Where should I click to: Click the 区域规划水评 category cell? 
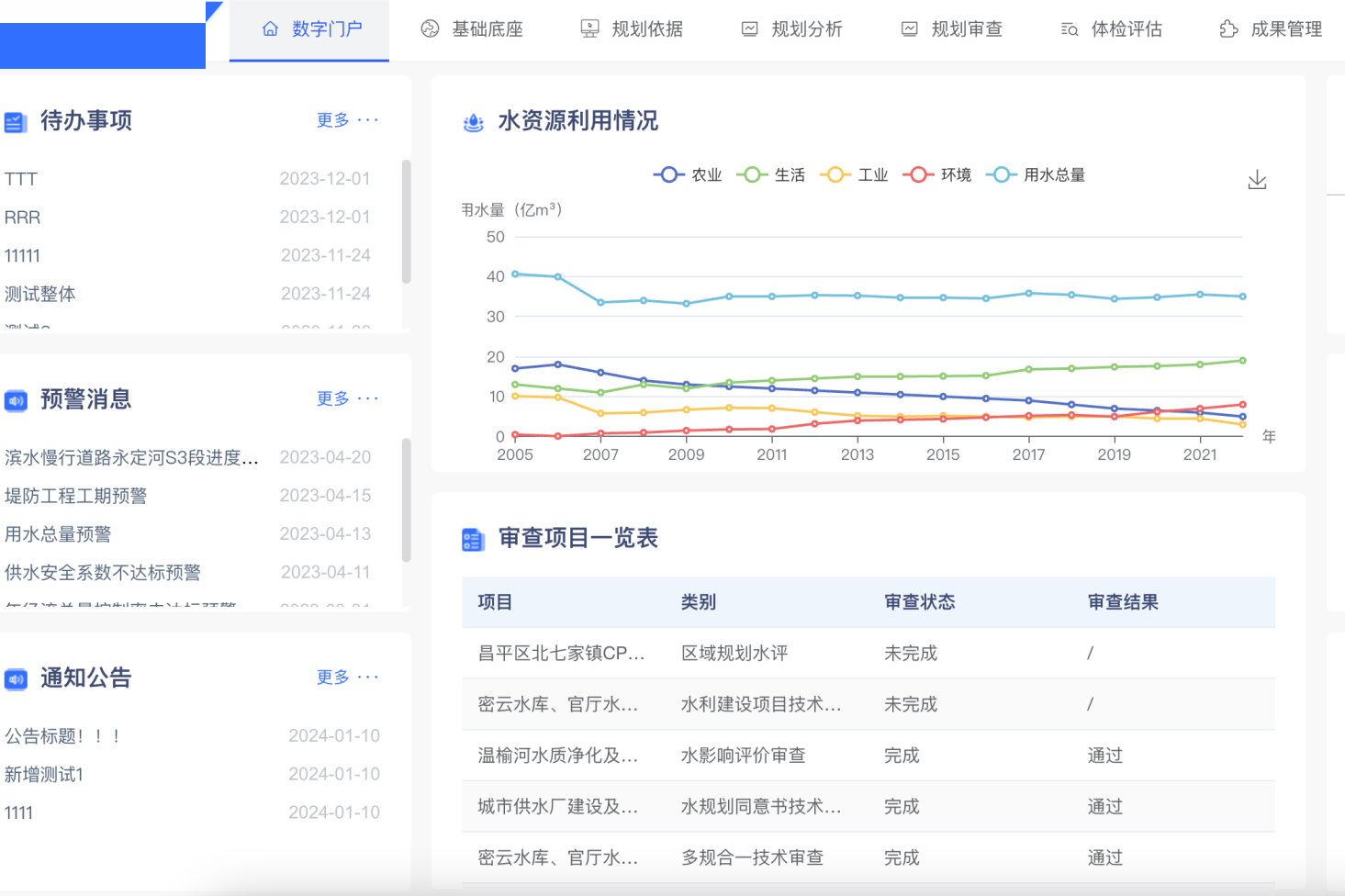[x=734, y=654]
